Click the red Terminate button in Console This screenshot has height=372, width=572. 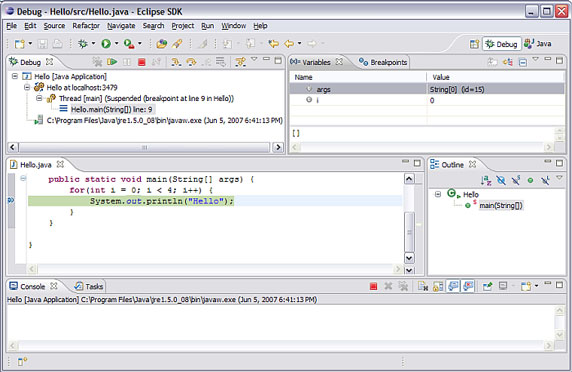click(373, 287)
